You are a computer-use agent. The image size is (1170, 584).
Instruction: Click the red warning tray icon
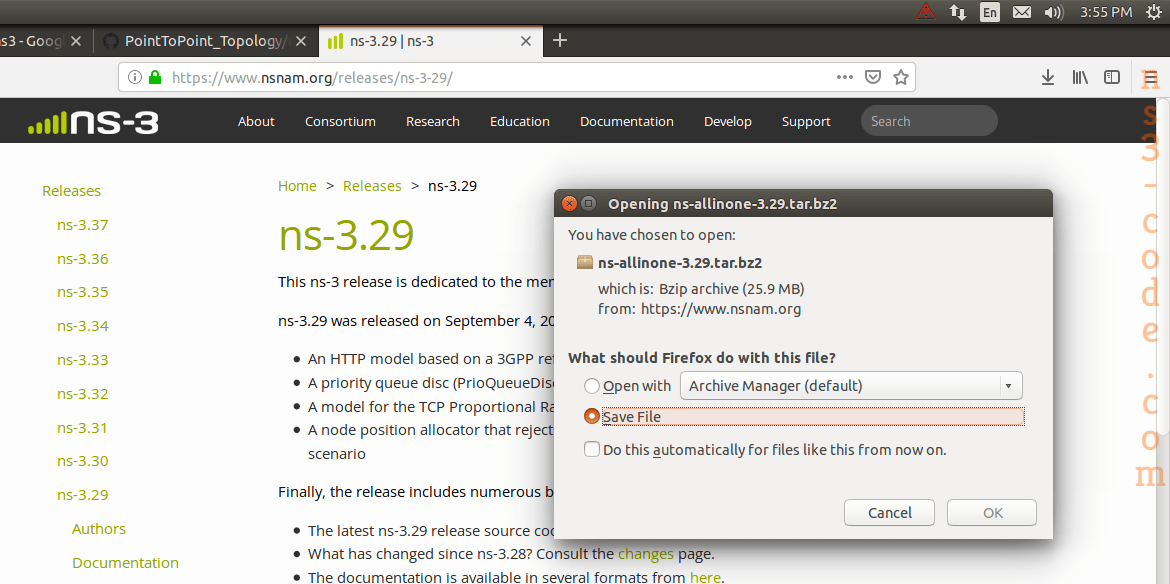coord(925,12)
